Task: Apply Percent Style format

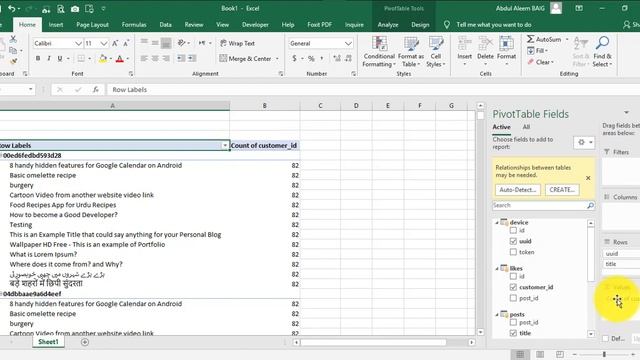Action: coord(311,59)
